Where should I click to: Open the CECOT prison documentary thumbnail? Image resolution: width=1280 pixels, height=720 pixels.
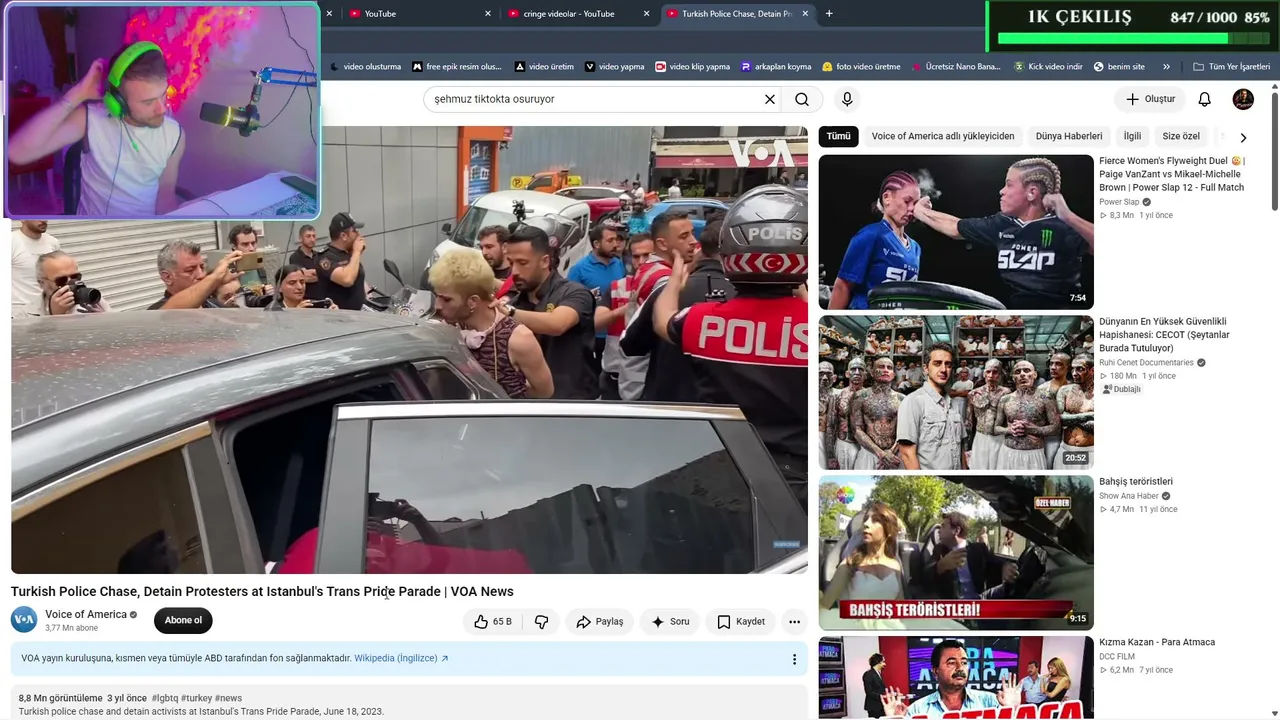point(956,393)
